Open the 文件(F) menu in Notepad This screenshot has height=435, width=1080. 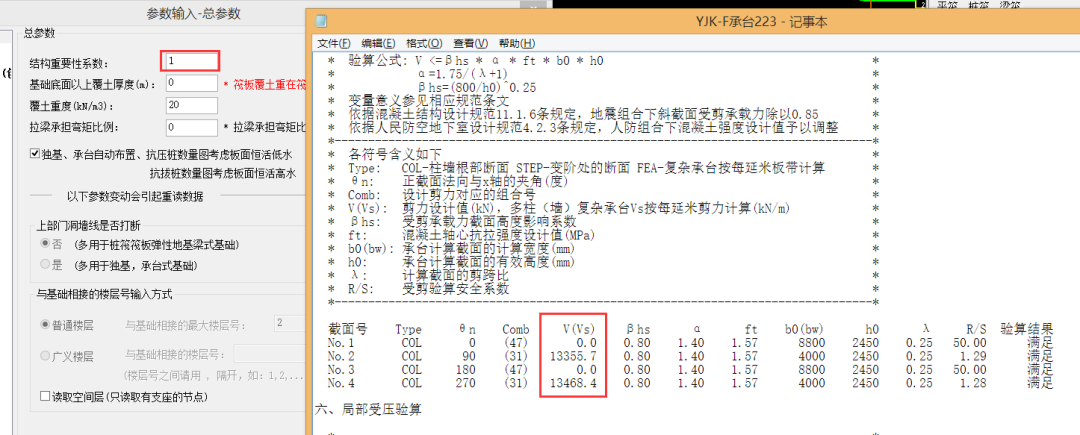tap(334, 43)
